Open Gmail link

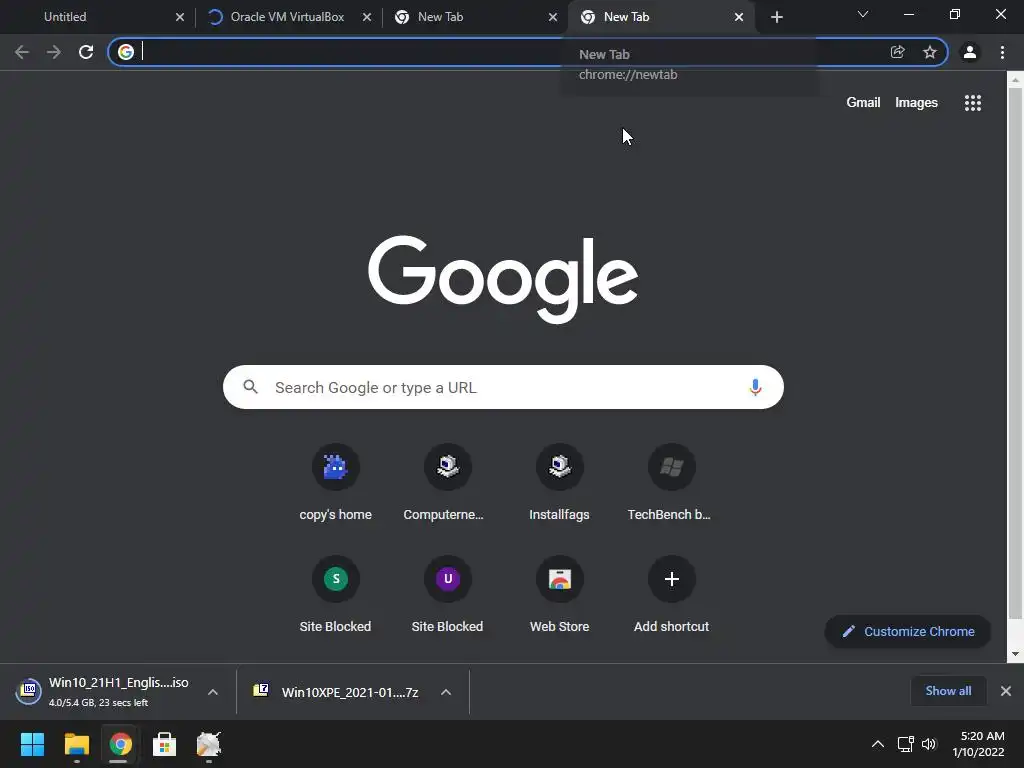point(863,103)
